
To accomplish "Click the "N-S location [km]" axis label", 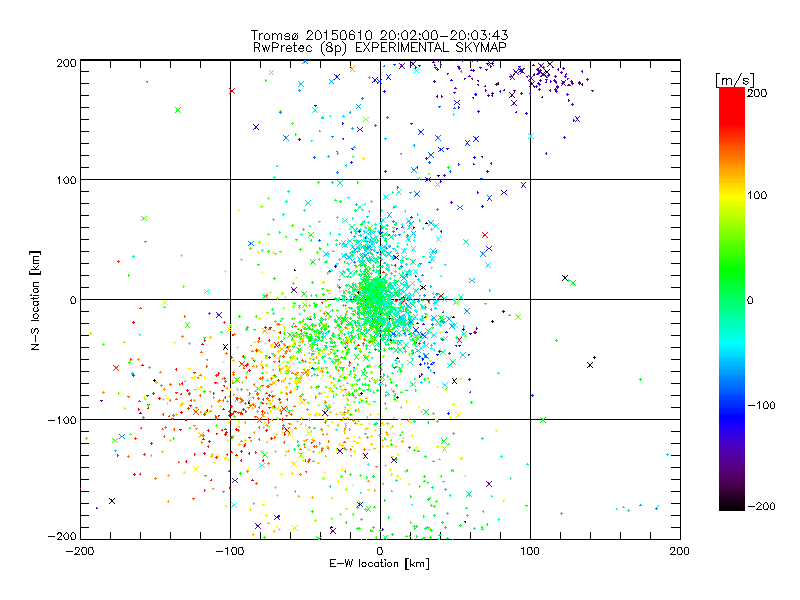I will click(x=35, y=300).
